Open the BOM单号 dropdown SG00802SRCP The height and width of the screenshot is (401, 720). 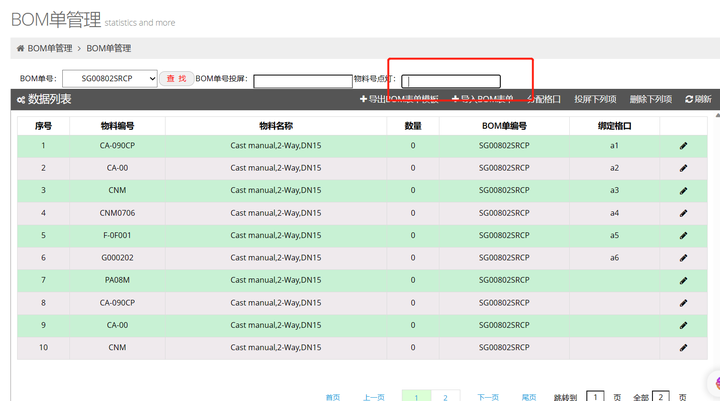[x=110, y=79]
